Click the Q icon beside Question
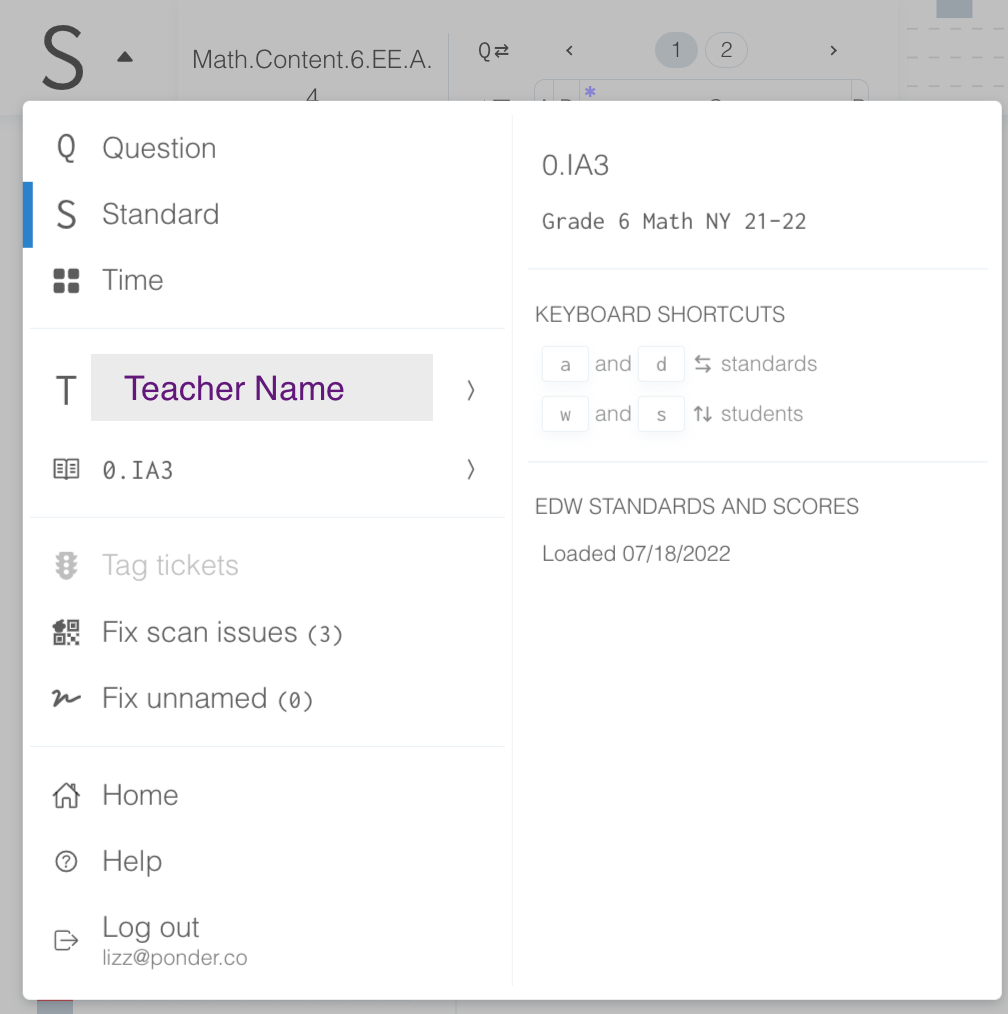Screen dimensions: 1008x1014 point(66,149)
